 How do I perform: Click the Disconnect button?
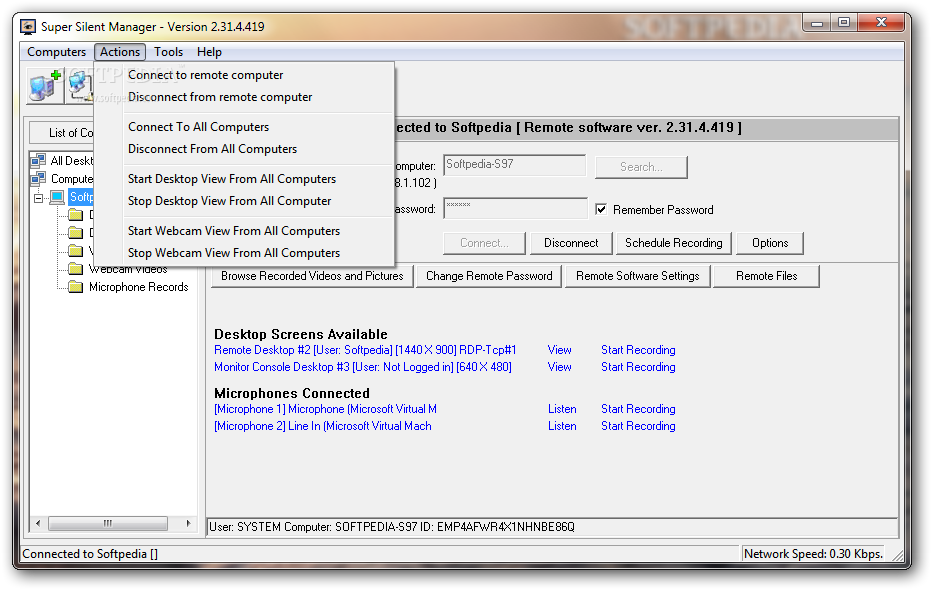(571, 243)
